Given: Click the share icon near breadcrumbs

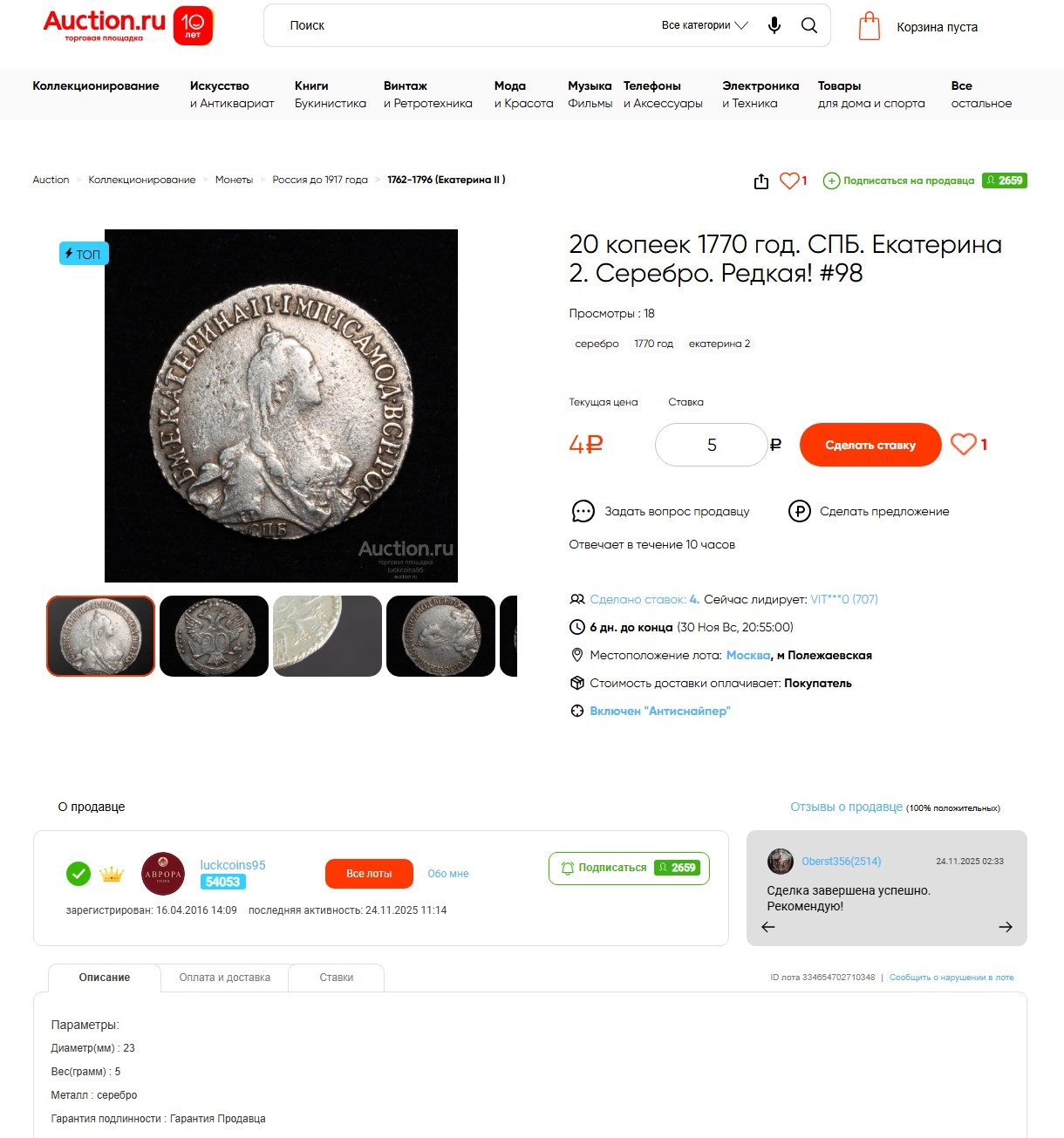Looking at the screenshot, I should click(x=761, y=181).
